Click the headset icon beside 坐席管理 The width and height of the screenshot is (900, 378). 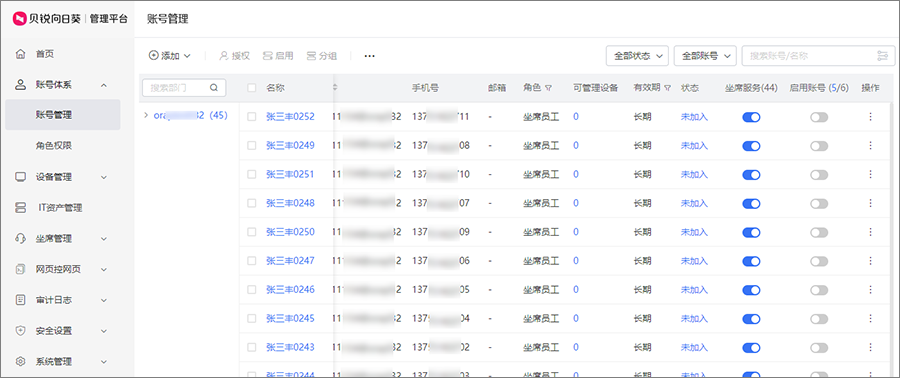click(21, 239)
